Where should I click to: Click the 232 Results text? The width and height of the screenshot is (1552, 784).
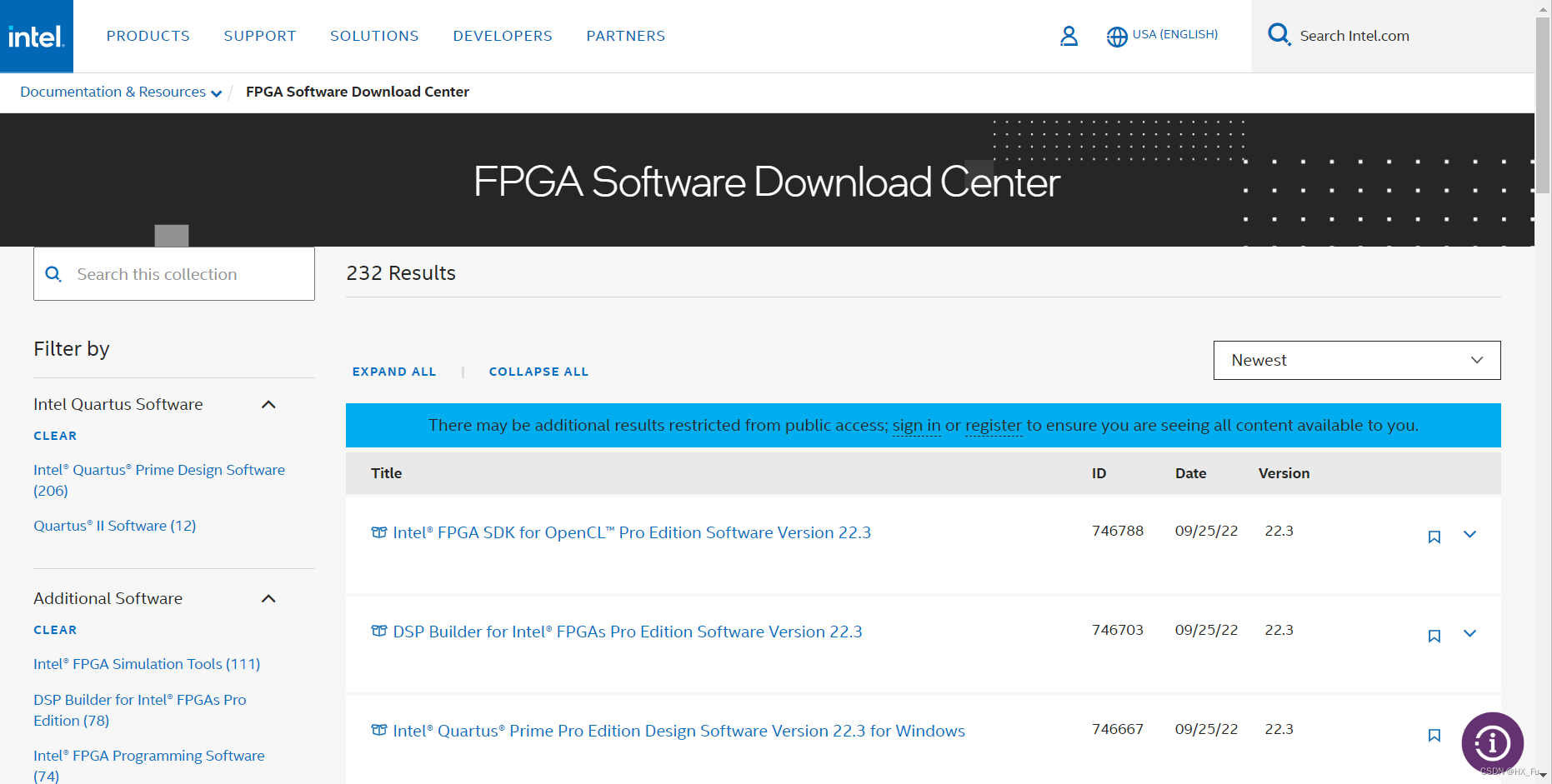[x=401, y=273]
